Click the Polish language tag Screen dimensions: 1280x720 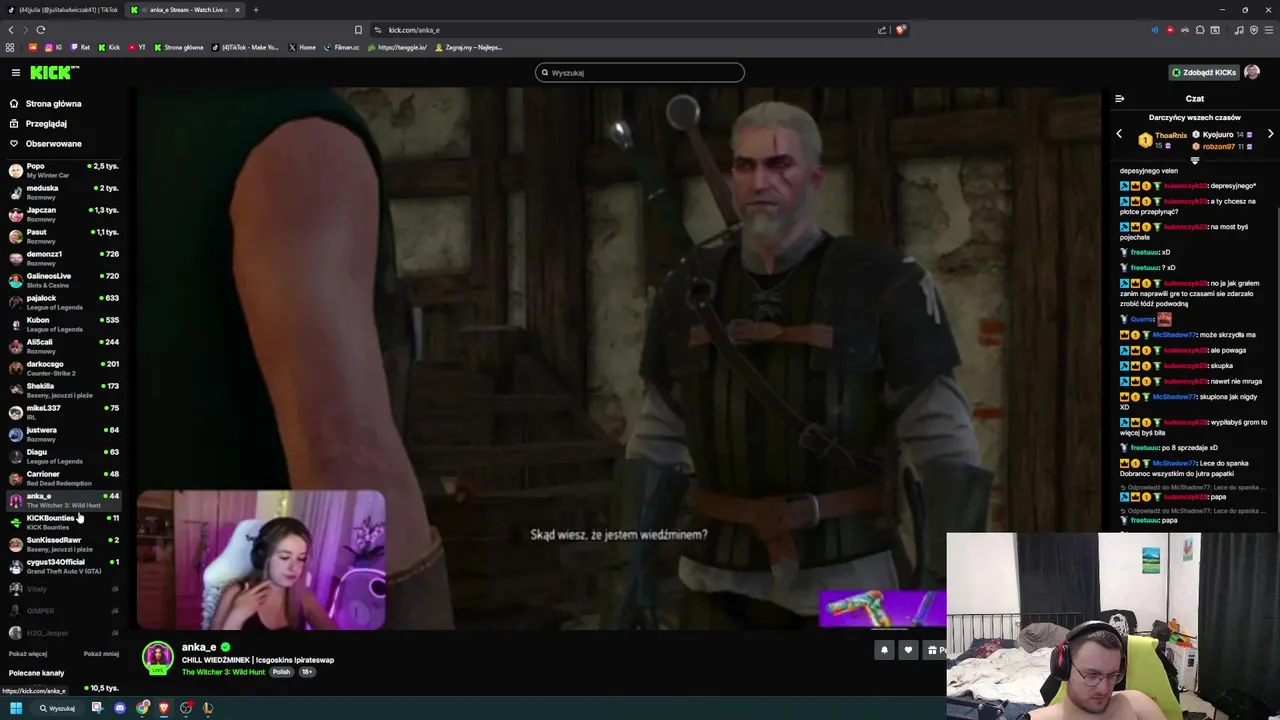(282, 672)
